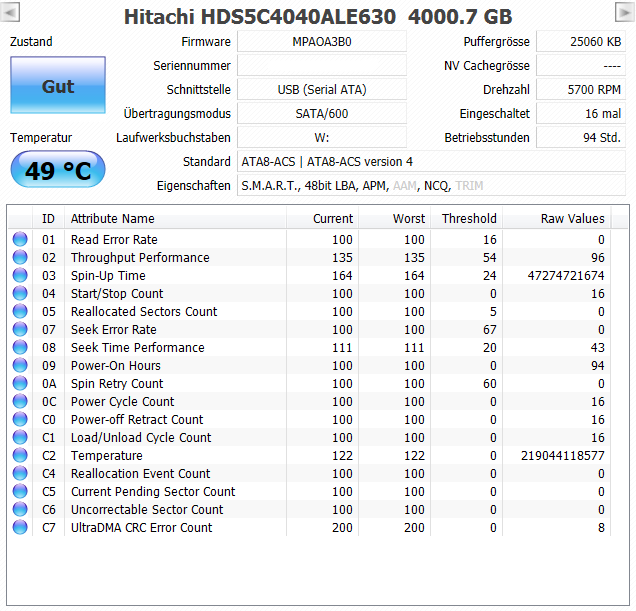Click the disk title Hitachi HDS5C4040ALE630
This screenshot has height=611, width=636.
click(260, 17)
